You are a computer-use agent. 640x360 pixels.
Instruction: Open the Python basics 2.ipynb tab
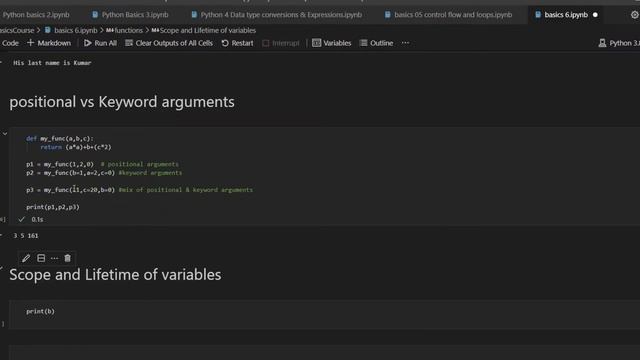pyautogui.click(x=36, y=15)
